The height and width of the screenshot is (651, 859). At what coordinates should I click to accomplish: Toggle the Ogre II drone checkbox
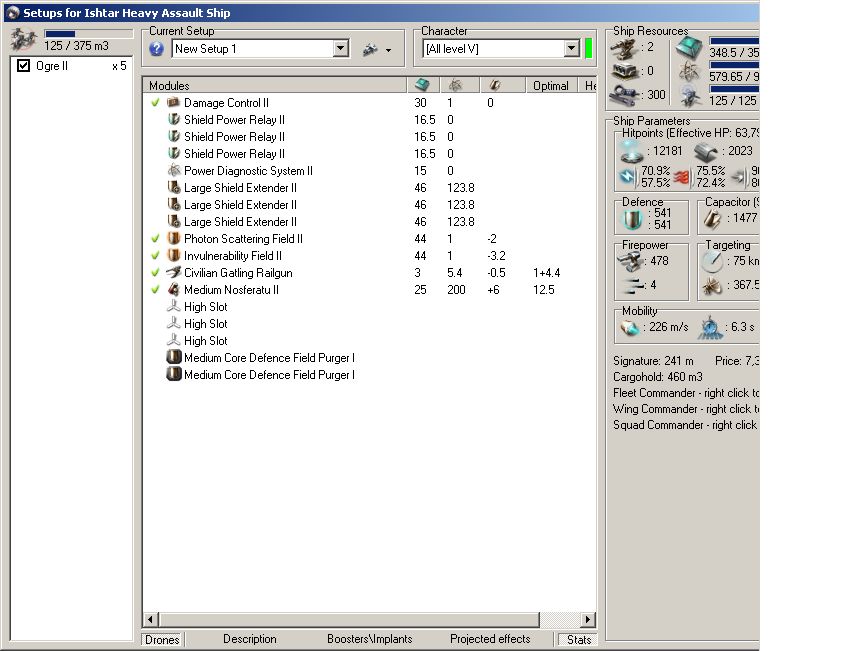coord(23,66)
